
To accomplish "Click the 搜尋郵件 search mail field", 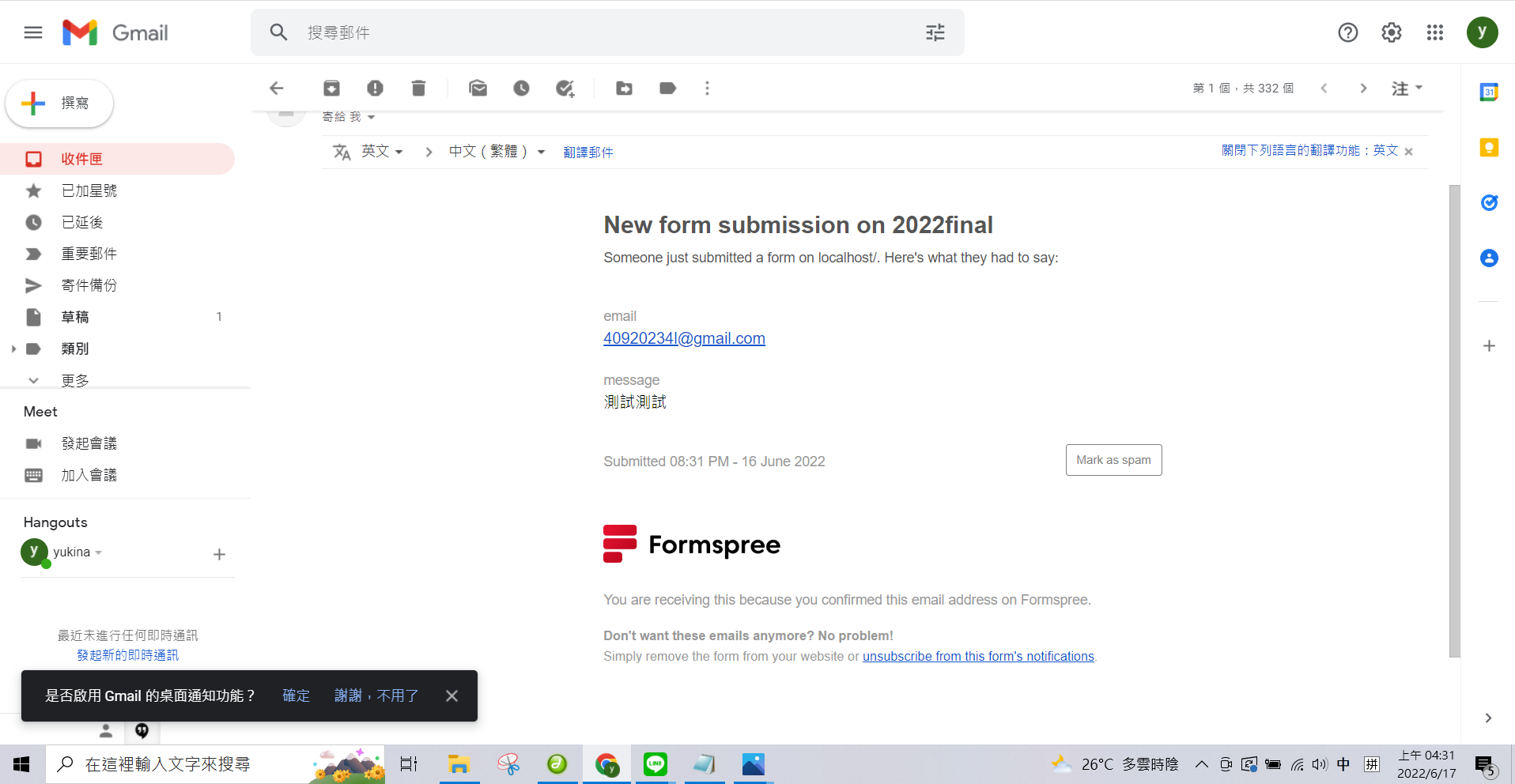I will pyautogui.click(x=601, y=32).
